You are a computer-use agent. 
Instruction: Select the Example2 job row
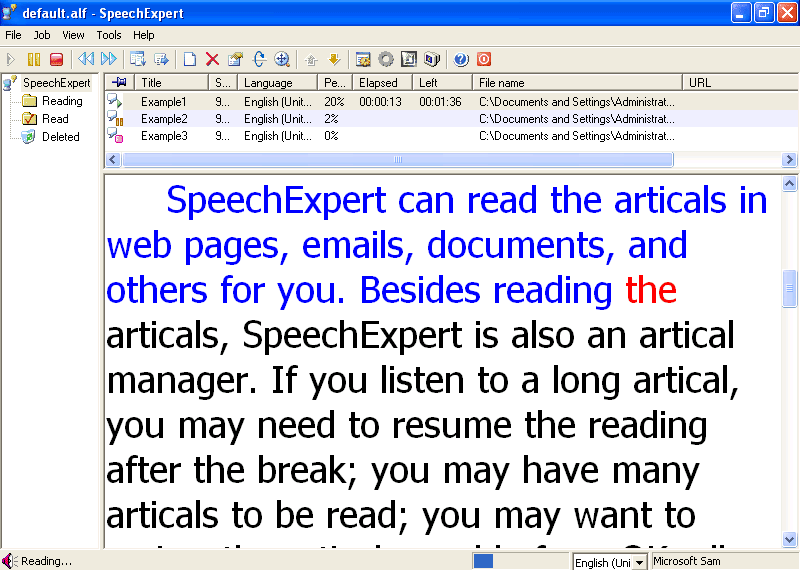click(452, 119)
